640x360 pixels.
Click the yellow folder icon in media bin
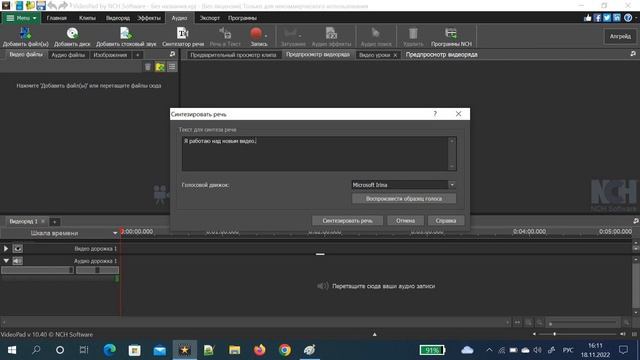pos(160,67)
